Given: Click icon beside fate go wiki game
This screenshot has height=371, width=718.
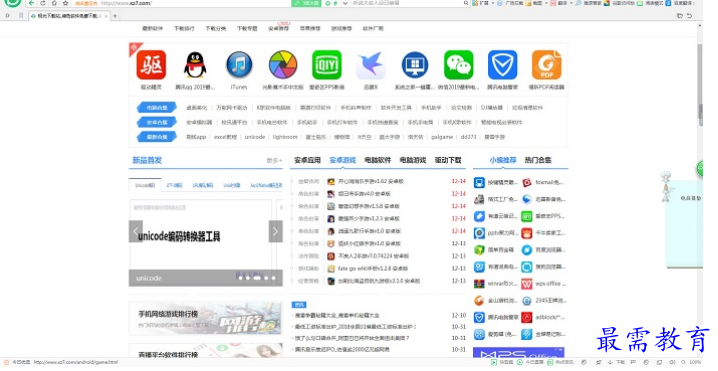Looking at the screenshot, I should click(331, 268).
